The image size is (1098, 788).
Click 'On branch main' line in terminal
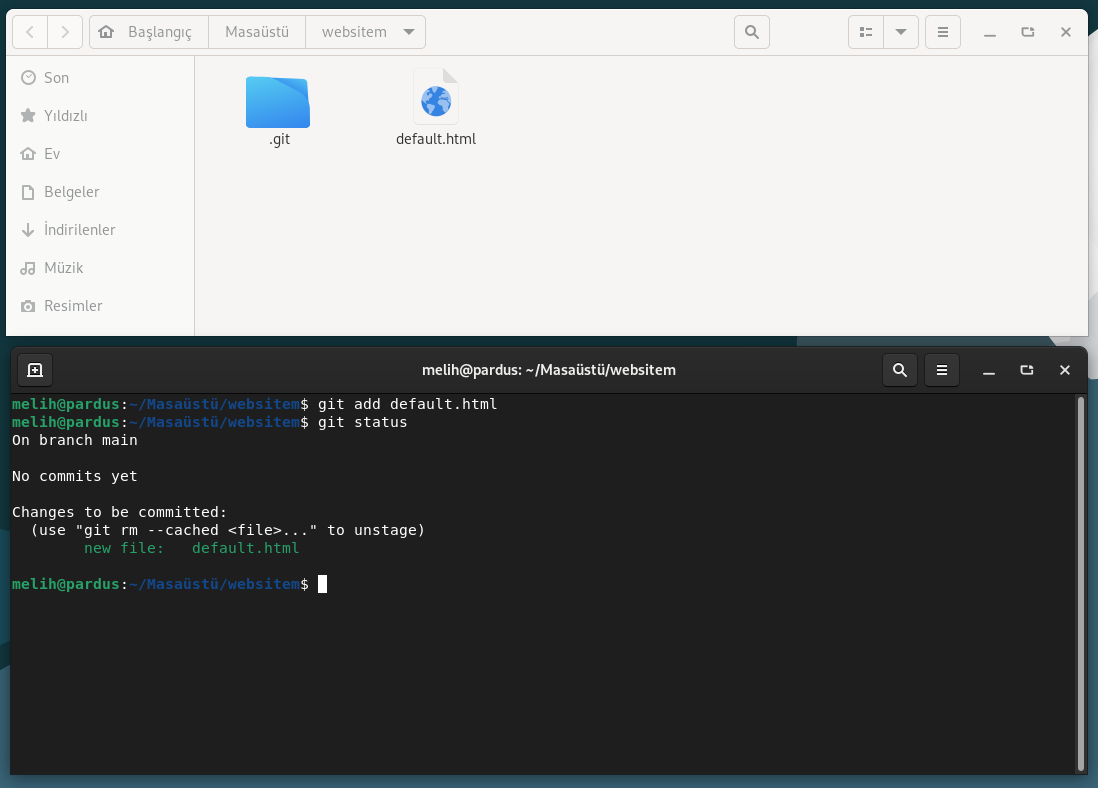point(75,441)
